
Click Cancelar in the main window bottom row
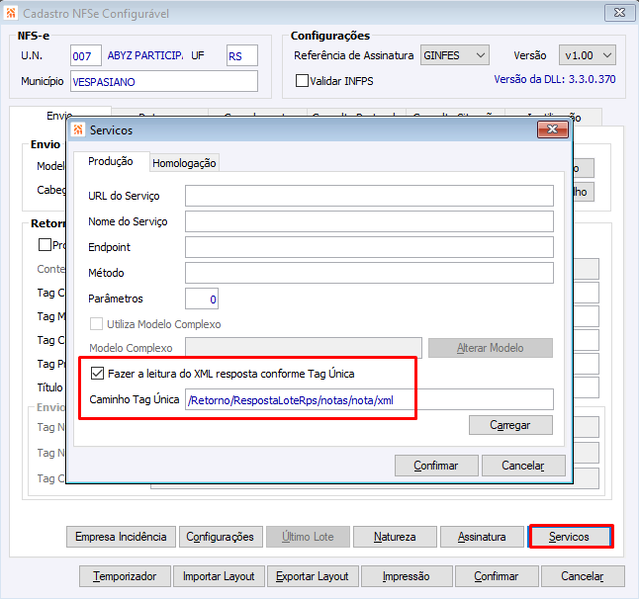click(x=583, y=576)
